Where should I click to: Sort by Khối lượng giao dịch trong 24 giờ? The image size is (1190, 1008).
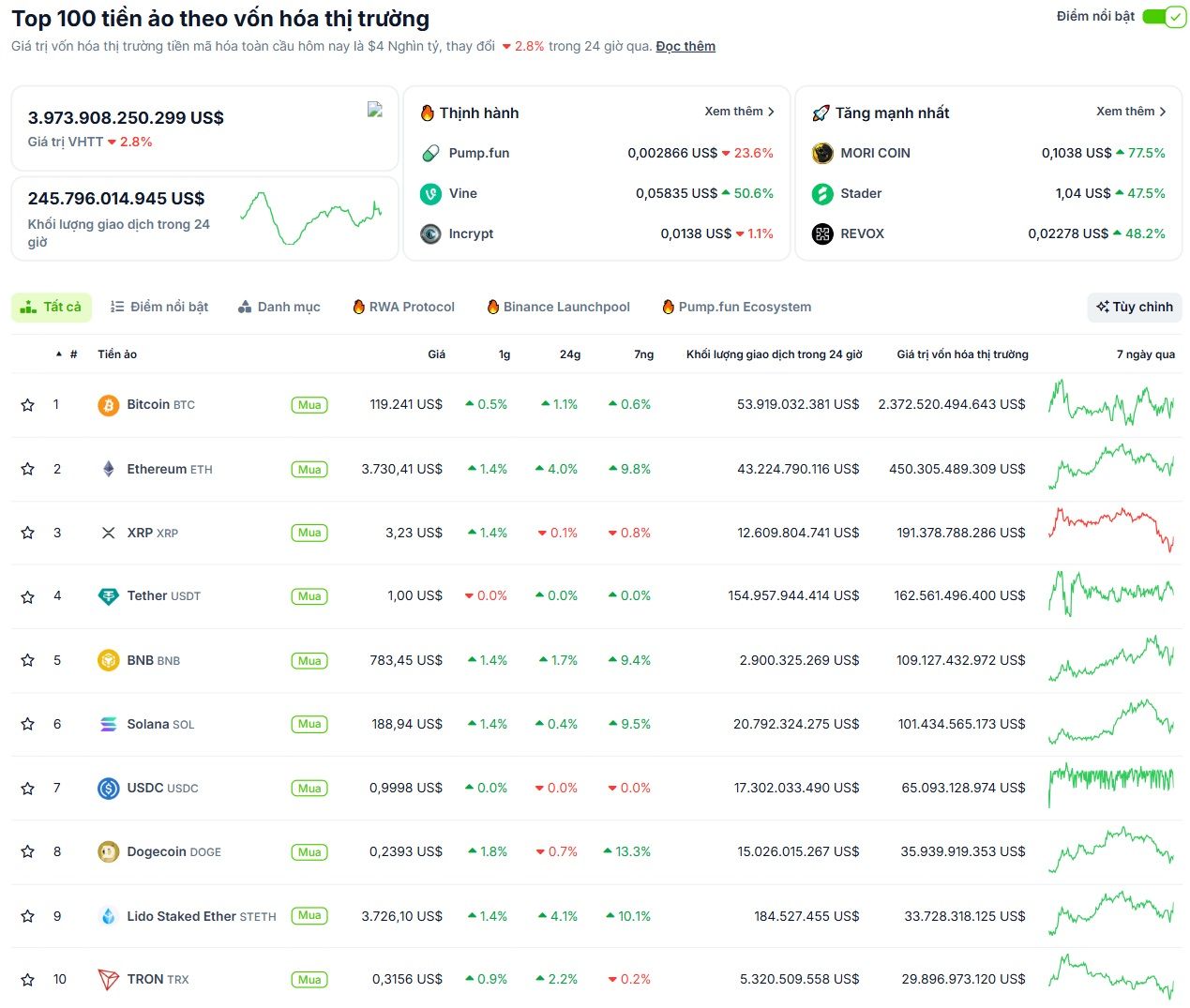click(x=774, y=354)
